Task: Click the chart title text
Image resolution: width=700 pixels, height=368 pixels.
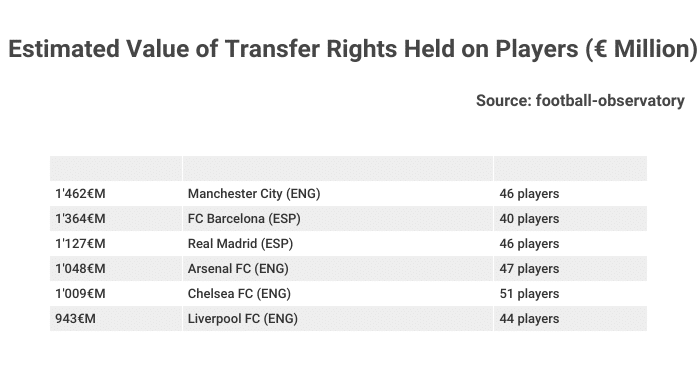Action: [353, 49]
